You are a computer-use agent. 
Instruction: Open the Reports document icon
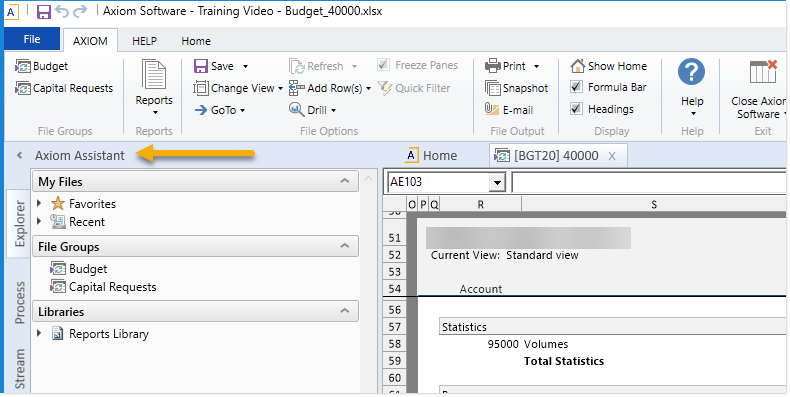coord(154,75)
